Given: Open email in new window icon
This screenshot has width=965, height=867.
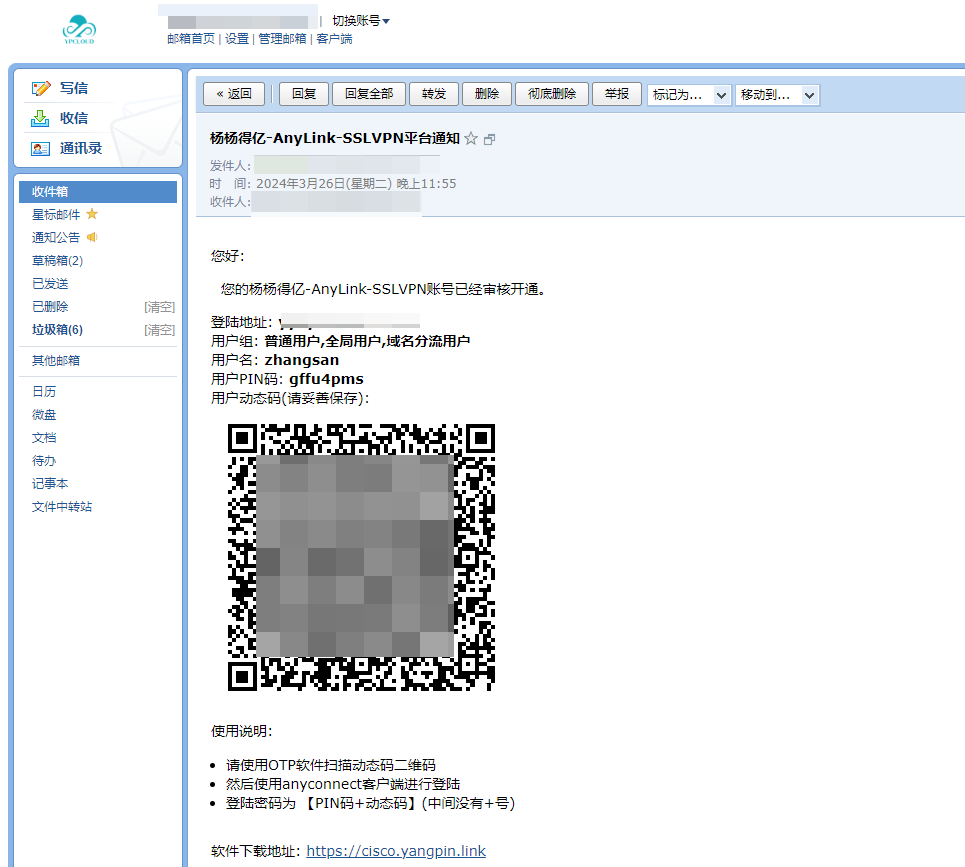Looking at the screenshot, I should [489, 139].
